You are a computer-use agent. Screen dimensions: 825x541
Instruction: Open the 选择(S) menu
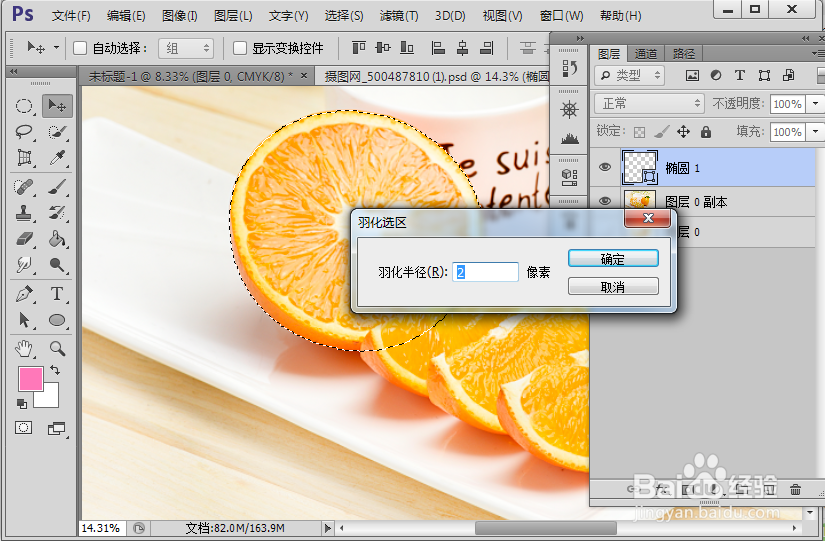344,16
